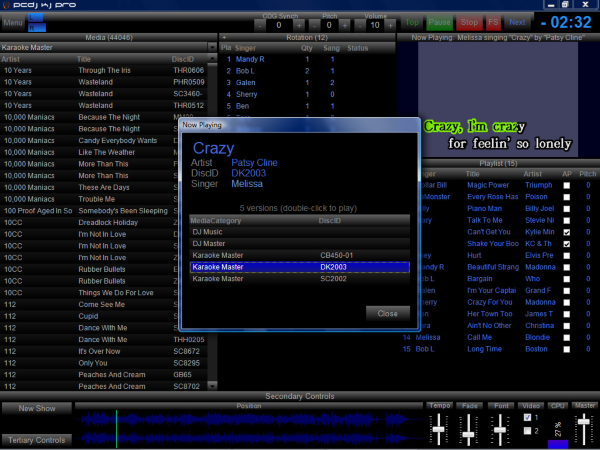The image size is (600, 450).
Task: Uncheck AP for Can't Get You
Action: tap(567, 231)
